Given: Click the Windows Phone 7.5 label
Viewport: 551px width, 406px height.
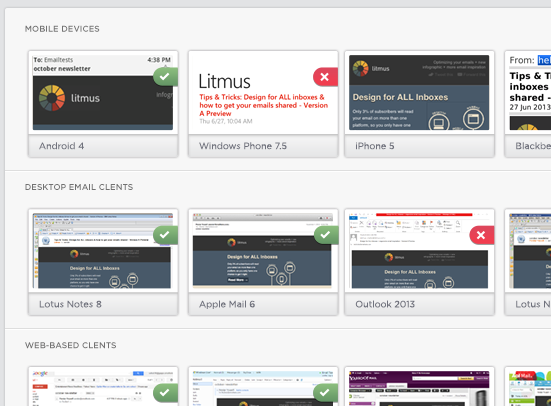Looking at the screenshot, I should [243, 146].
